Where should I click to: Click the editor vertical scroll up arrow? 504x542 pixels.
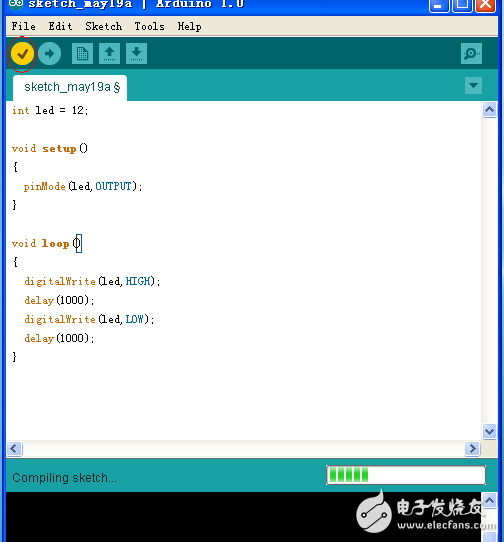[x=489, y=110]
